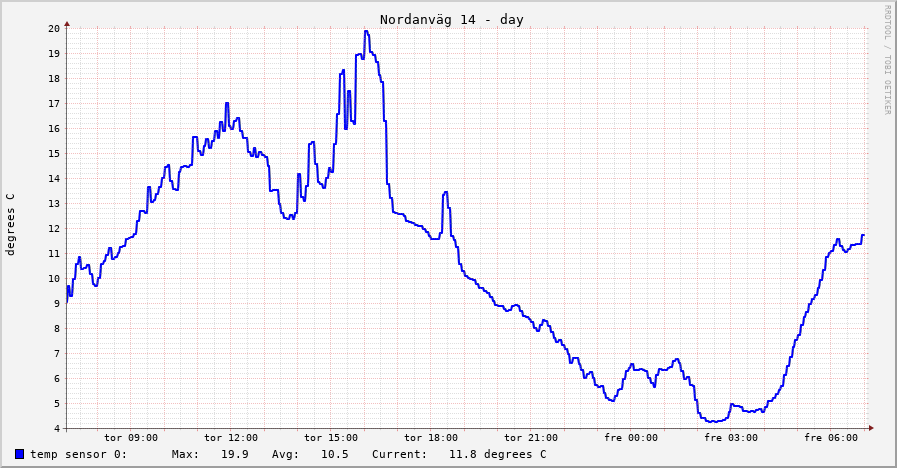Screen dimensions: 897x468
Task: Click the y-axis label '10'
Action: 54,279
